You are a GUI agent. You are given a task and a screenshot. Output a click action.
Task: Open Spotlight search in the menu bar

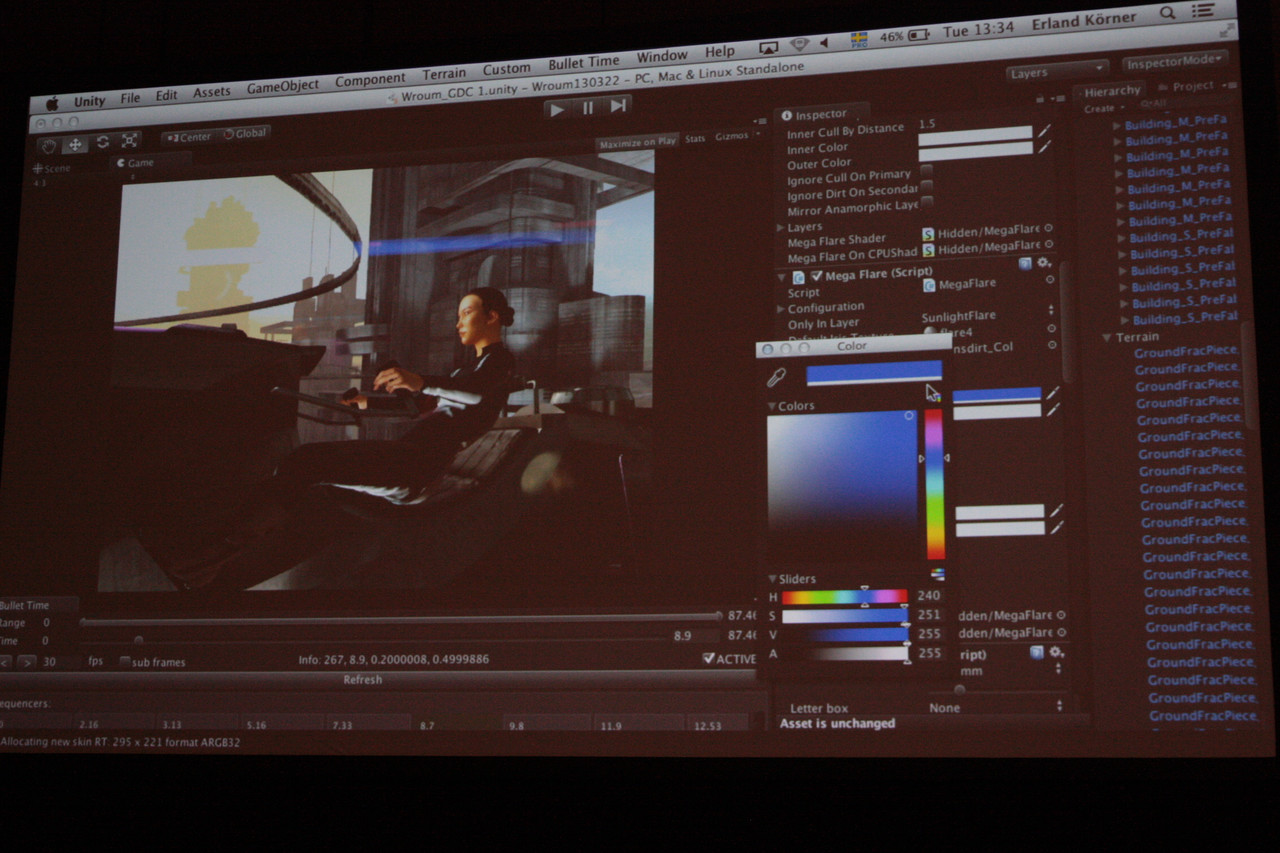click(1167, 13)
